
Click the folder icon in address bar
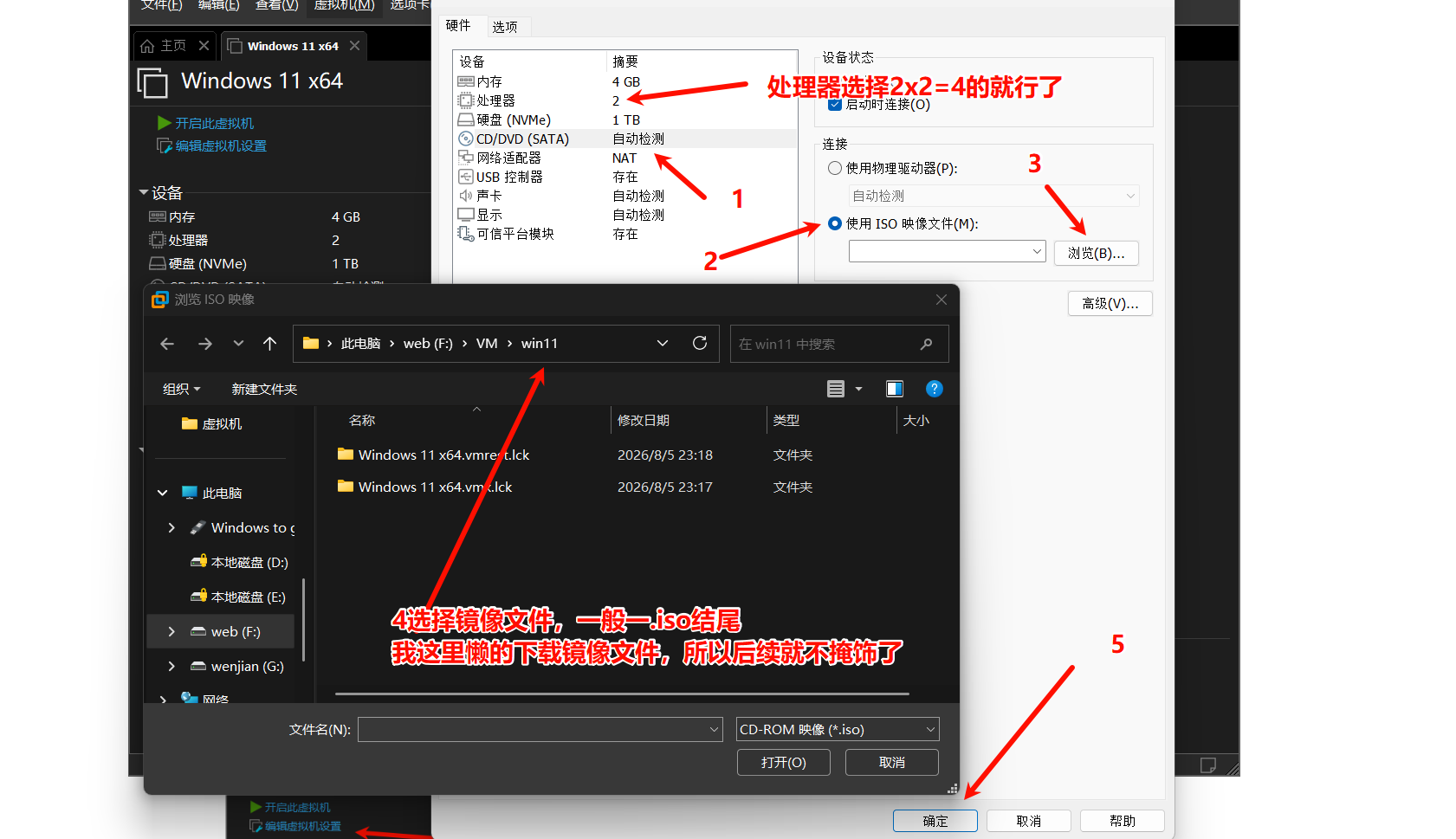(311, 343)
